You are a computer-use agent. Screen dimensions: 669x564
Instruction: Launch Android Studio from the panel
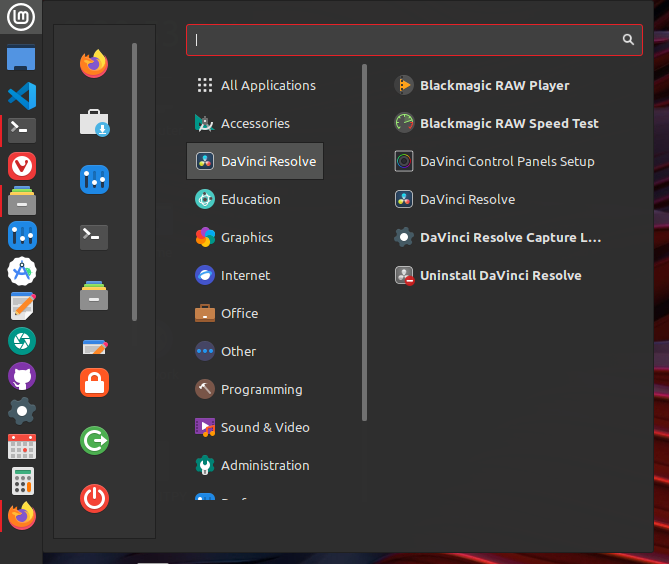[x=22, y=271]
